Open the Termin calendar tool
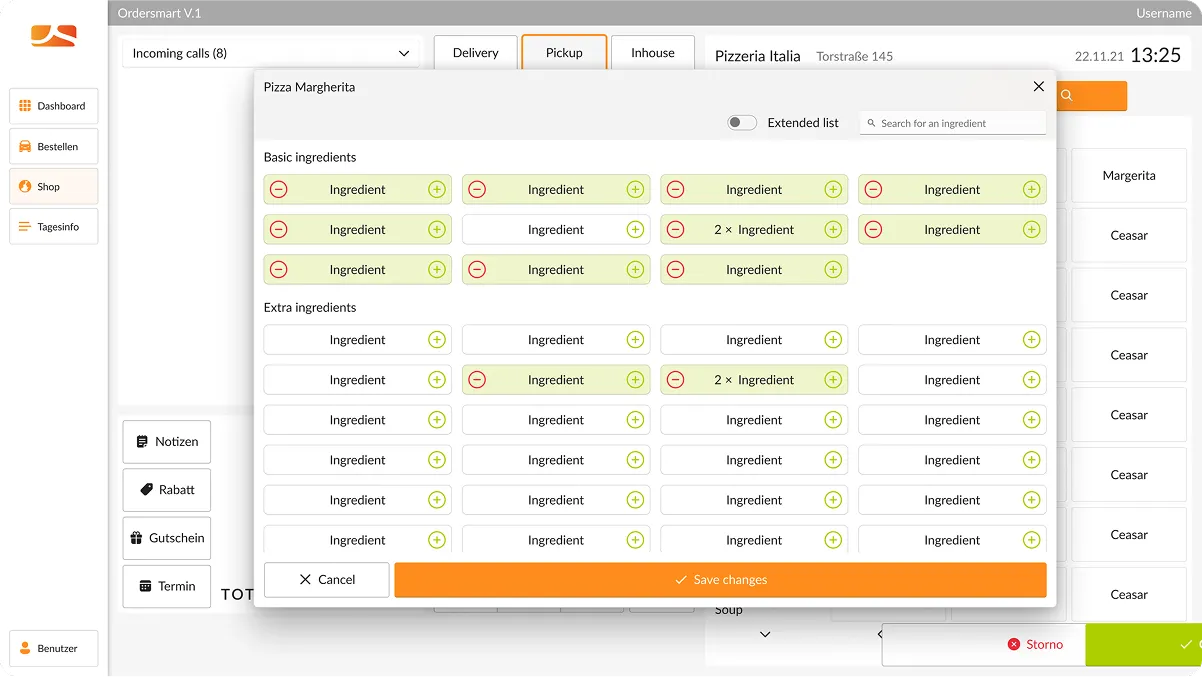This screenshot has height=677, width=1202. [x=166, y=586]
